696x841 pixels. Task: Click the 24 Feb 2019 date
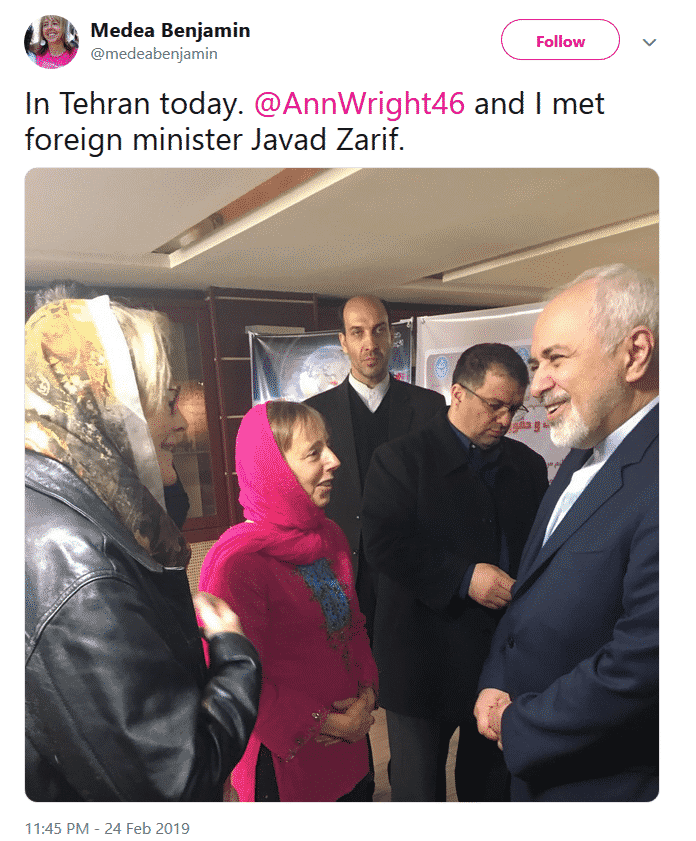coord(147,828)
